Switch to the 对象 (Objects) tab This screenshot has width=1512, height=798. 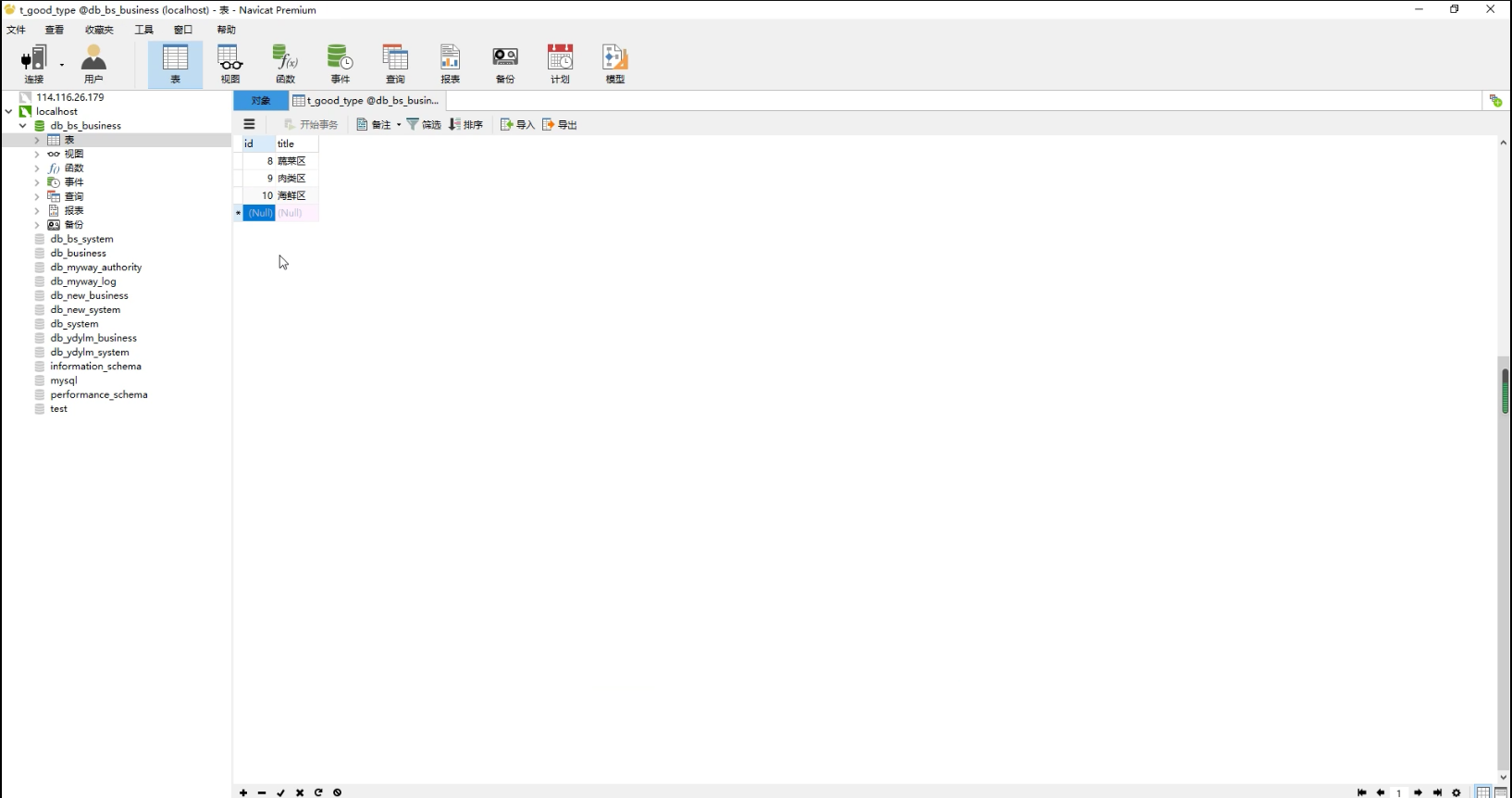point(261,100)
